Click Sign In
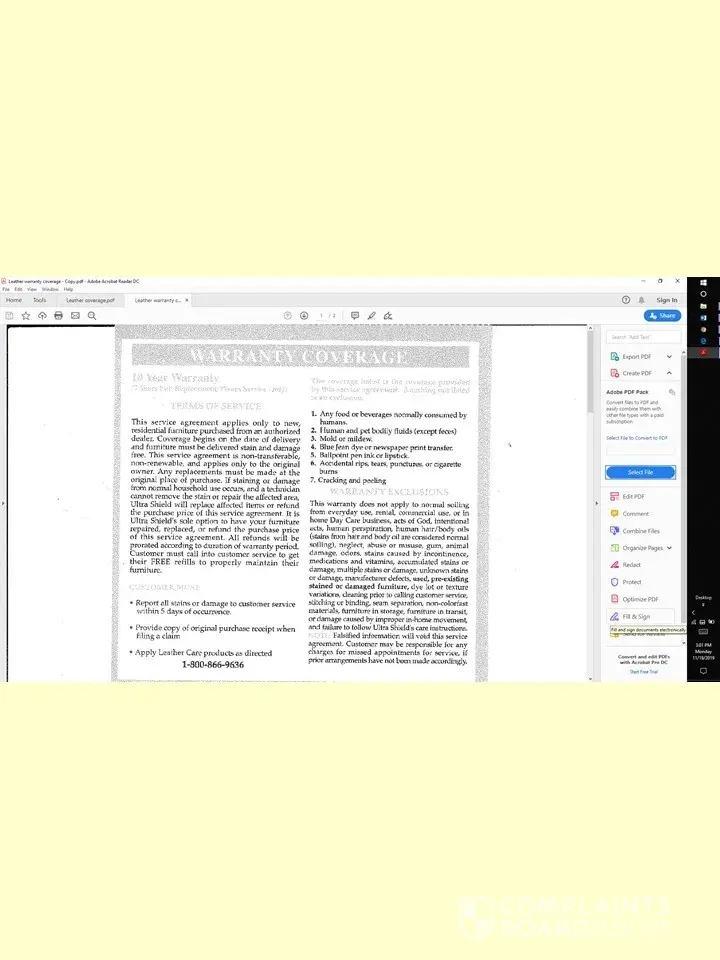 pyautogui.click(x=667, y=300)
